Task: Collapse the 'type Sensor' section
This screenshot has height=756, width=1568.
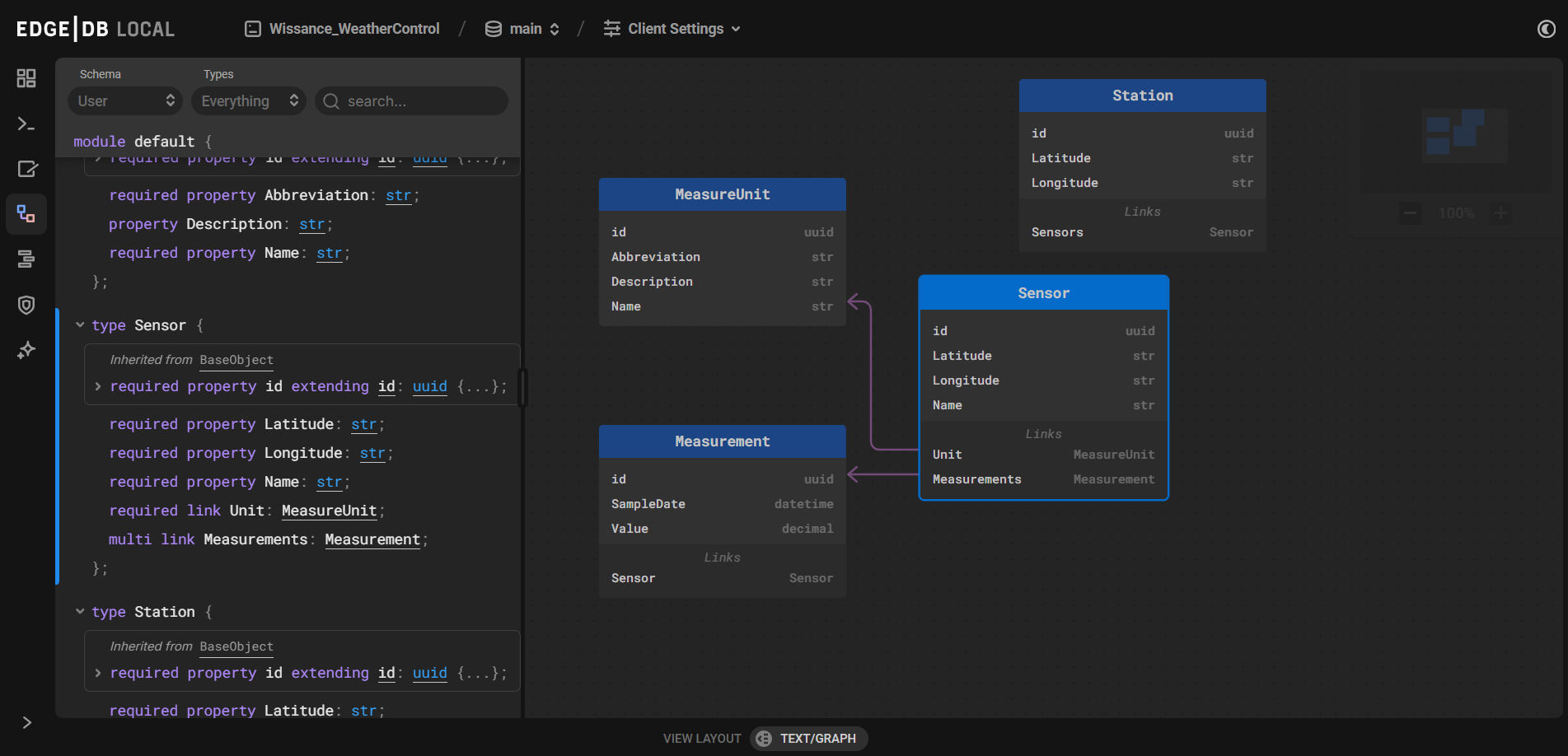Action: click(x=80, y=324)
